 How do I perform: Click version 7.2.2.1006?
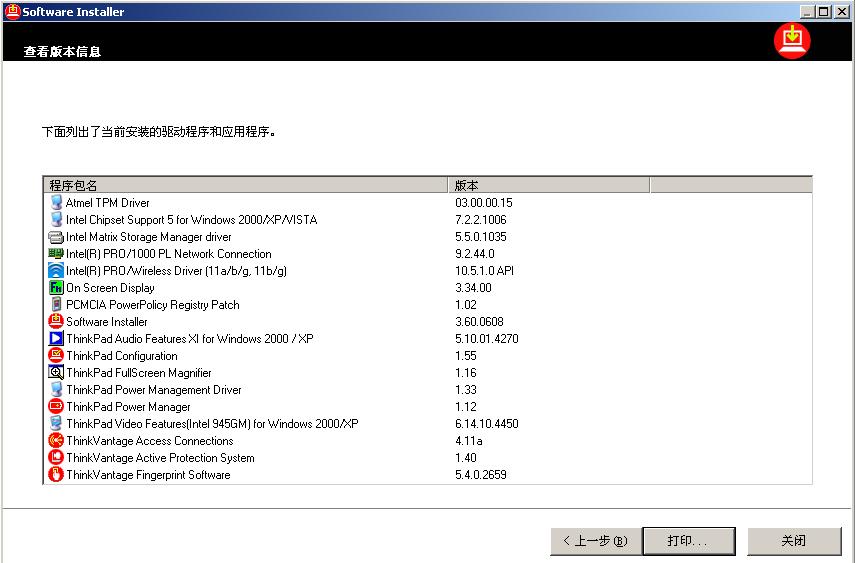[480, 220]
